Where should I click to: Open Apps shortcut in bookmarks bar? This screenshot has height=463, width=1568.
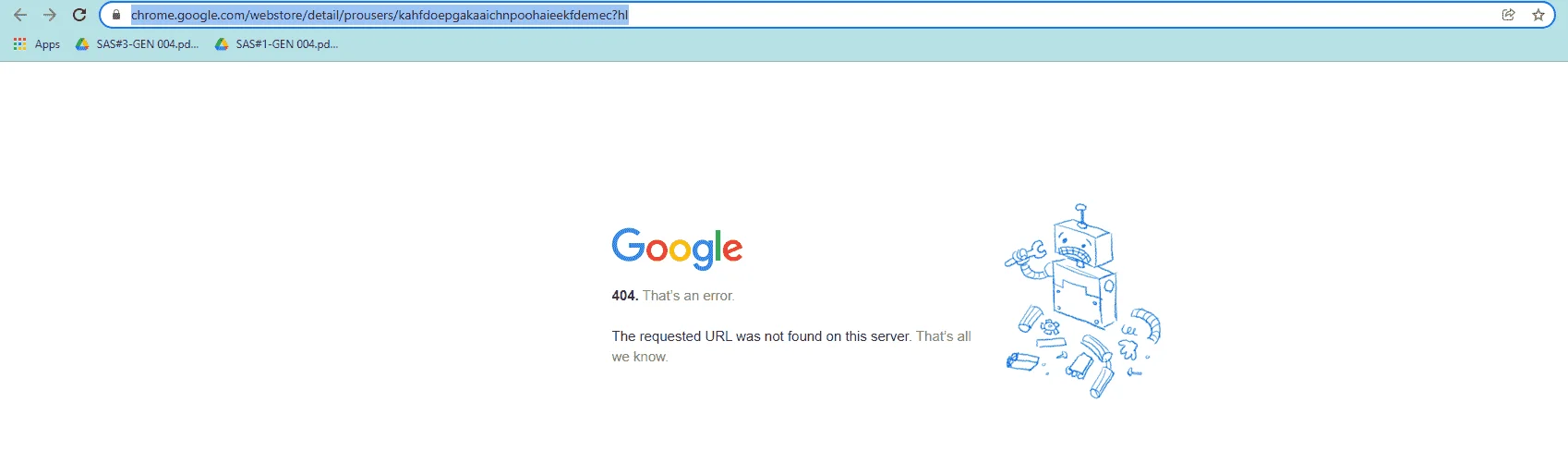37,43
